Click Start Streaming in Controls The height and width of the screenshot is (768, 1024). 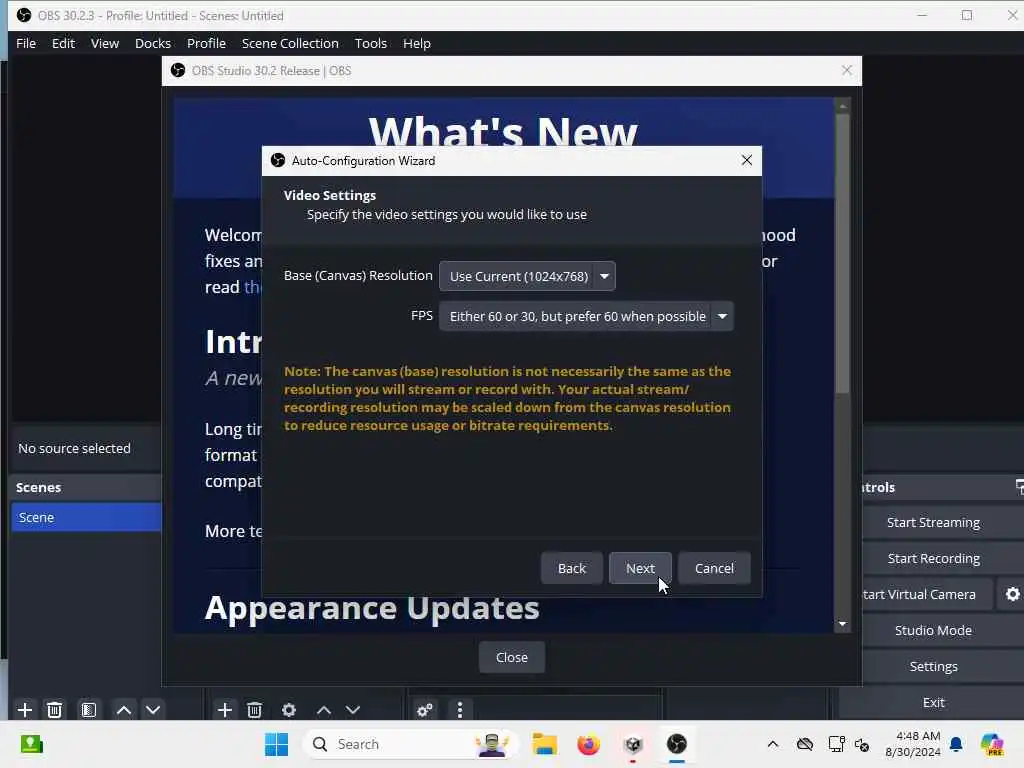933,522
